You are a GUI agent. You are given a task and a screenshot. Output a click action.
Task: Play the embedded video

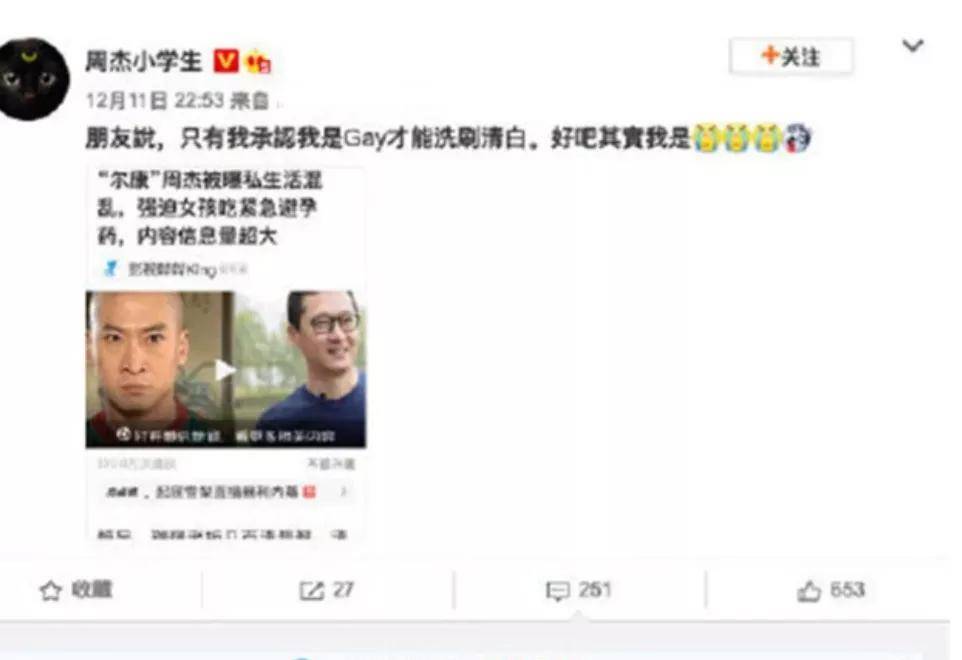225,369
